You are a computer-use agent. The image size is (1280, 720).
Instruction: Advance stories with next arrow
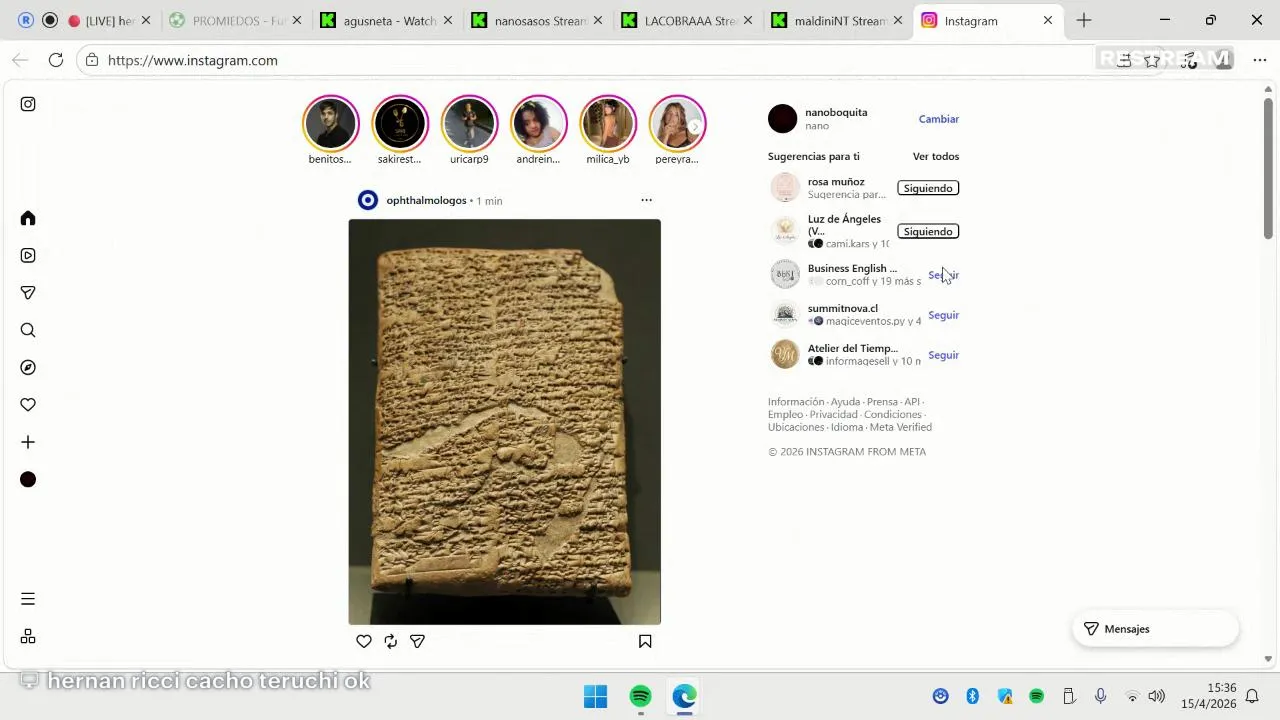[x=694, y=127]
